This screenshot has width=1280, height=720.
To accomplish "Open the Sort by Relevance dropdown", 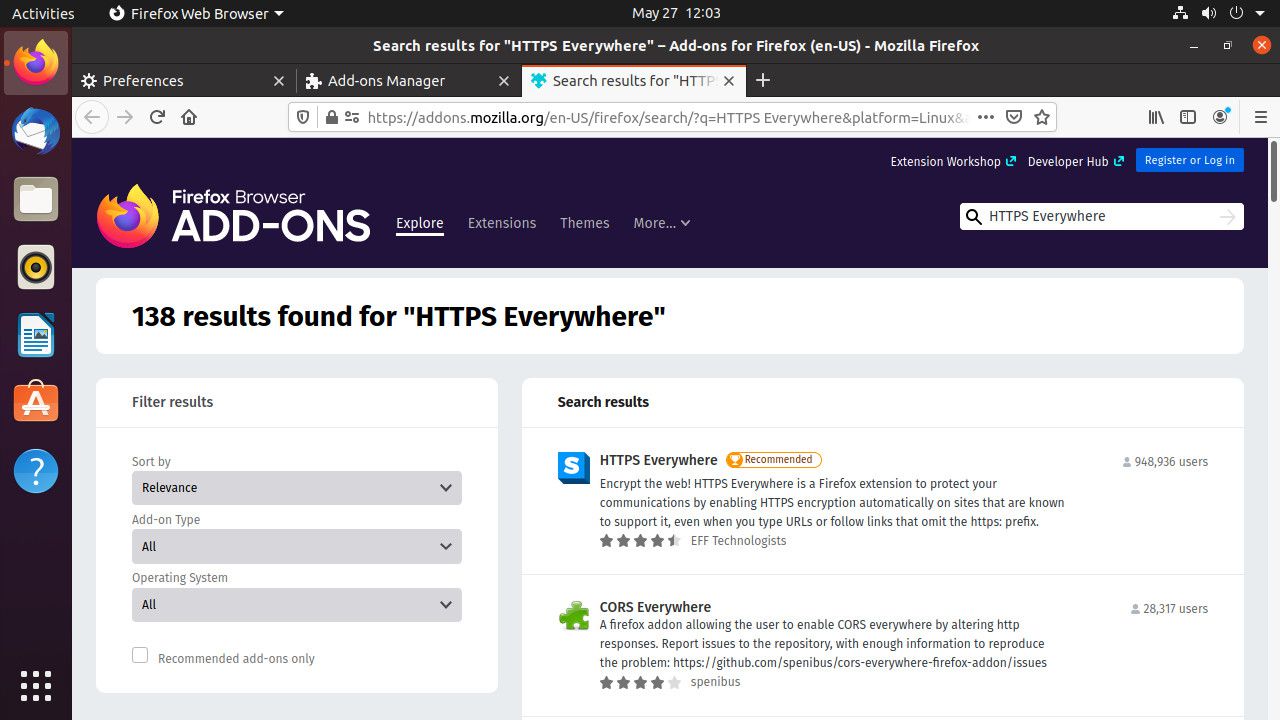I will (297, 488).
